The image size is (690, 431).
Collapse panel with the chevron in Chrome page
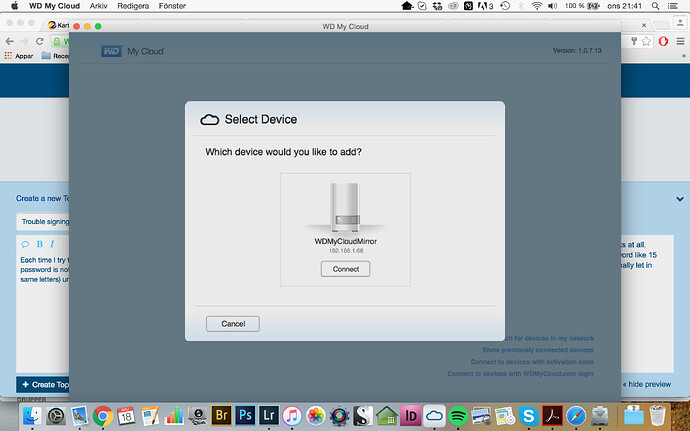(x=680, y=199)
